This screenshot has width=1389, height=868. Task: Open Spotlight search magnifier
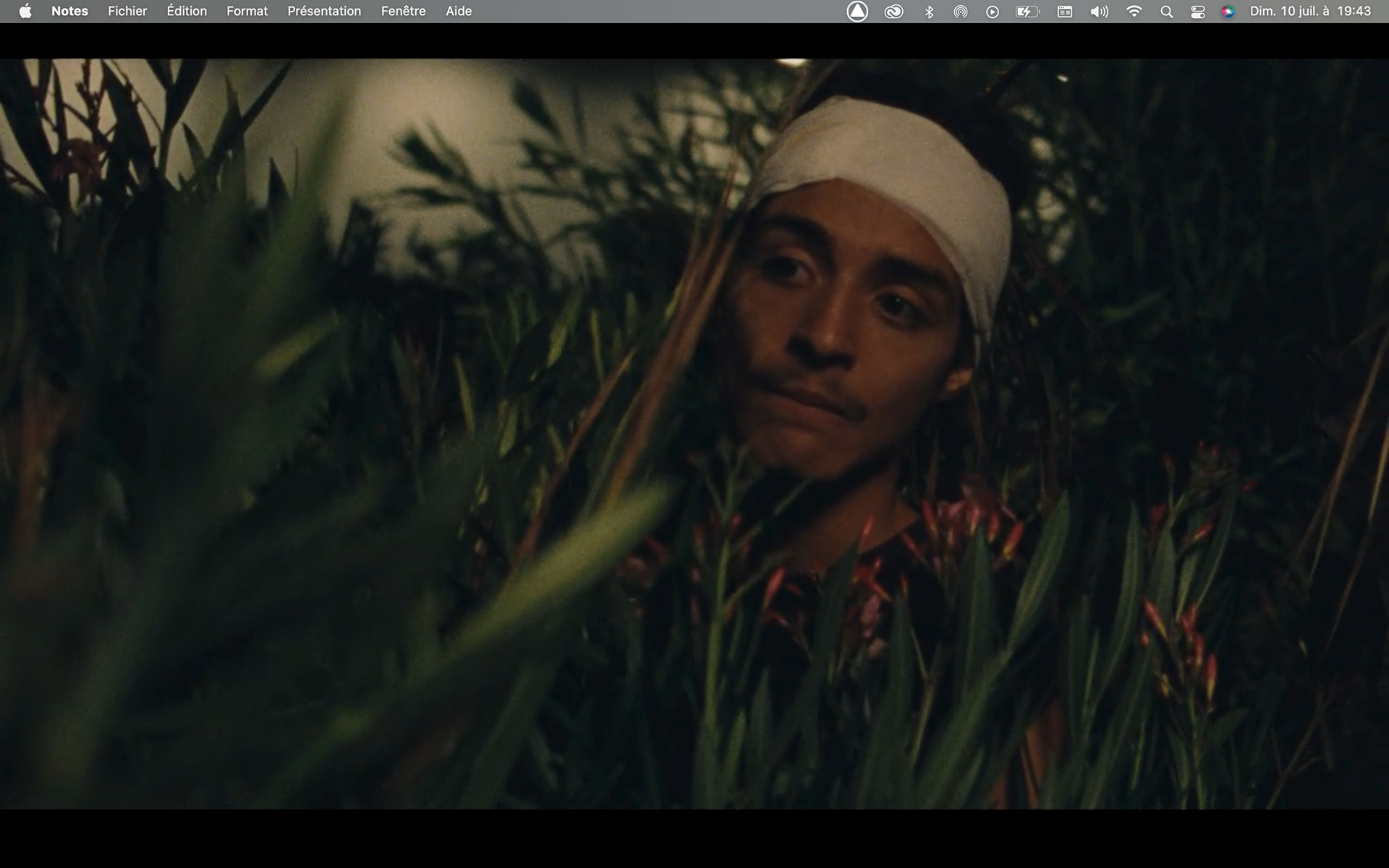[1166, 12]
